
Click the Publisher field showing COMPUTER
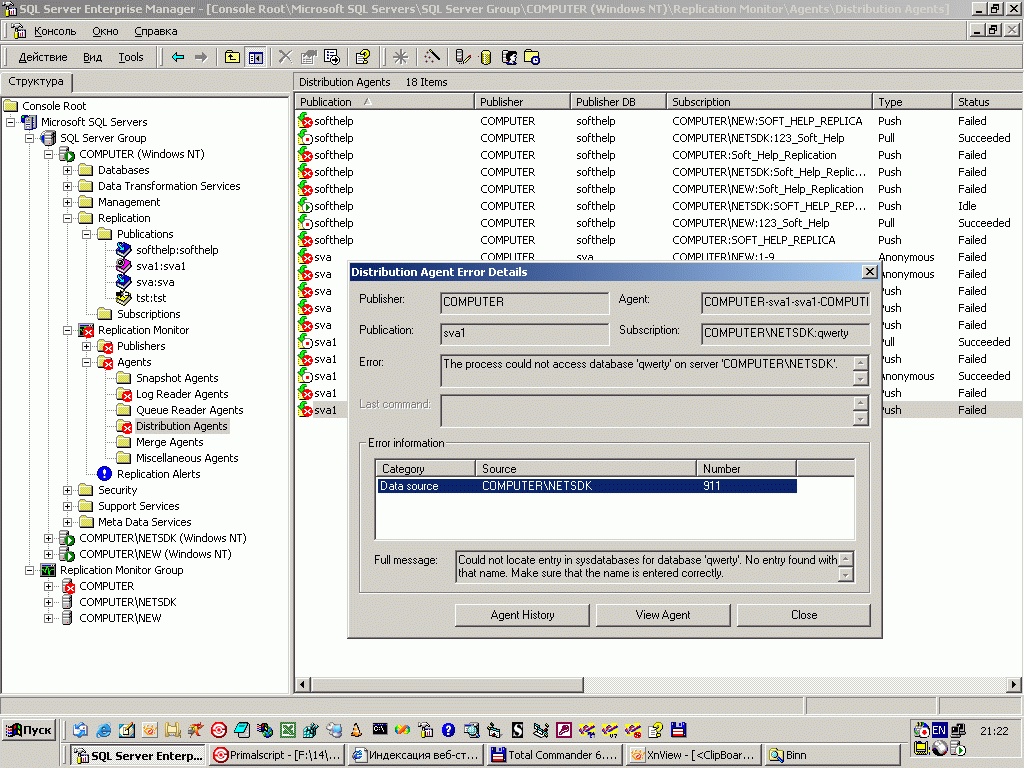click(x=524, y=302)
